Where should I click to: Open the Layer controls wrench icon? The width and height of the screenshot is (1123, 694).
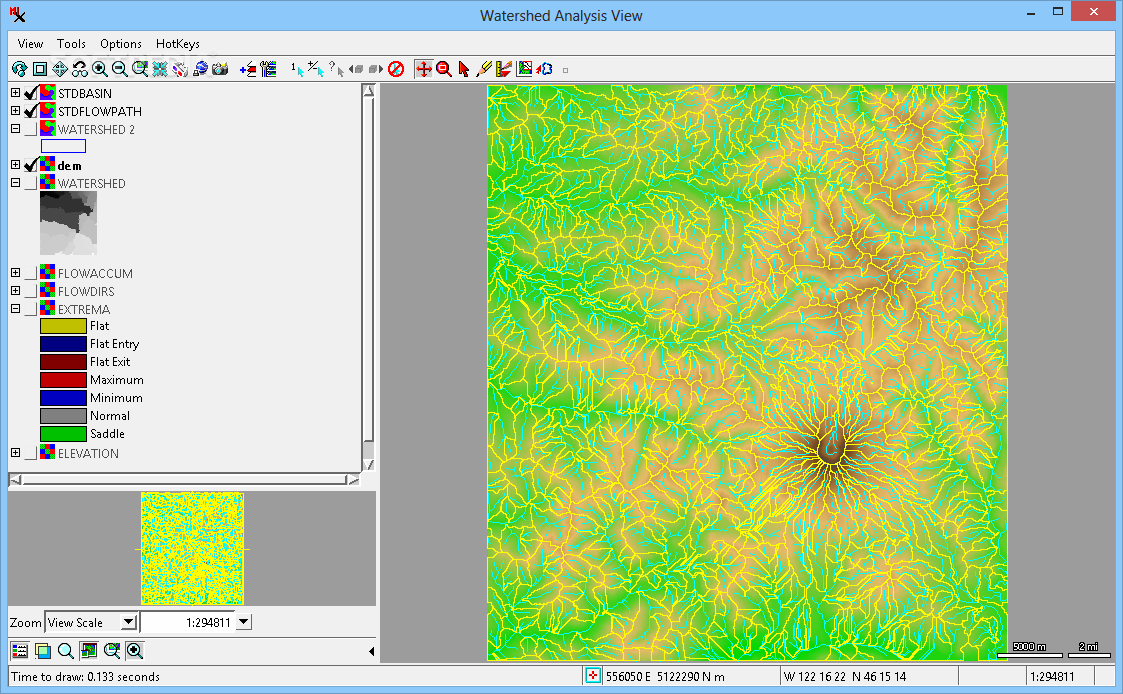[x=269, y=69]
